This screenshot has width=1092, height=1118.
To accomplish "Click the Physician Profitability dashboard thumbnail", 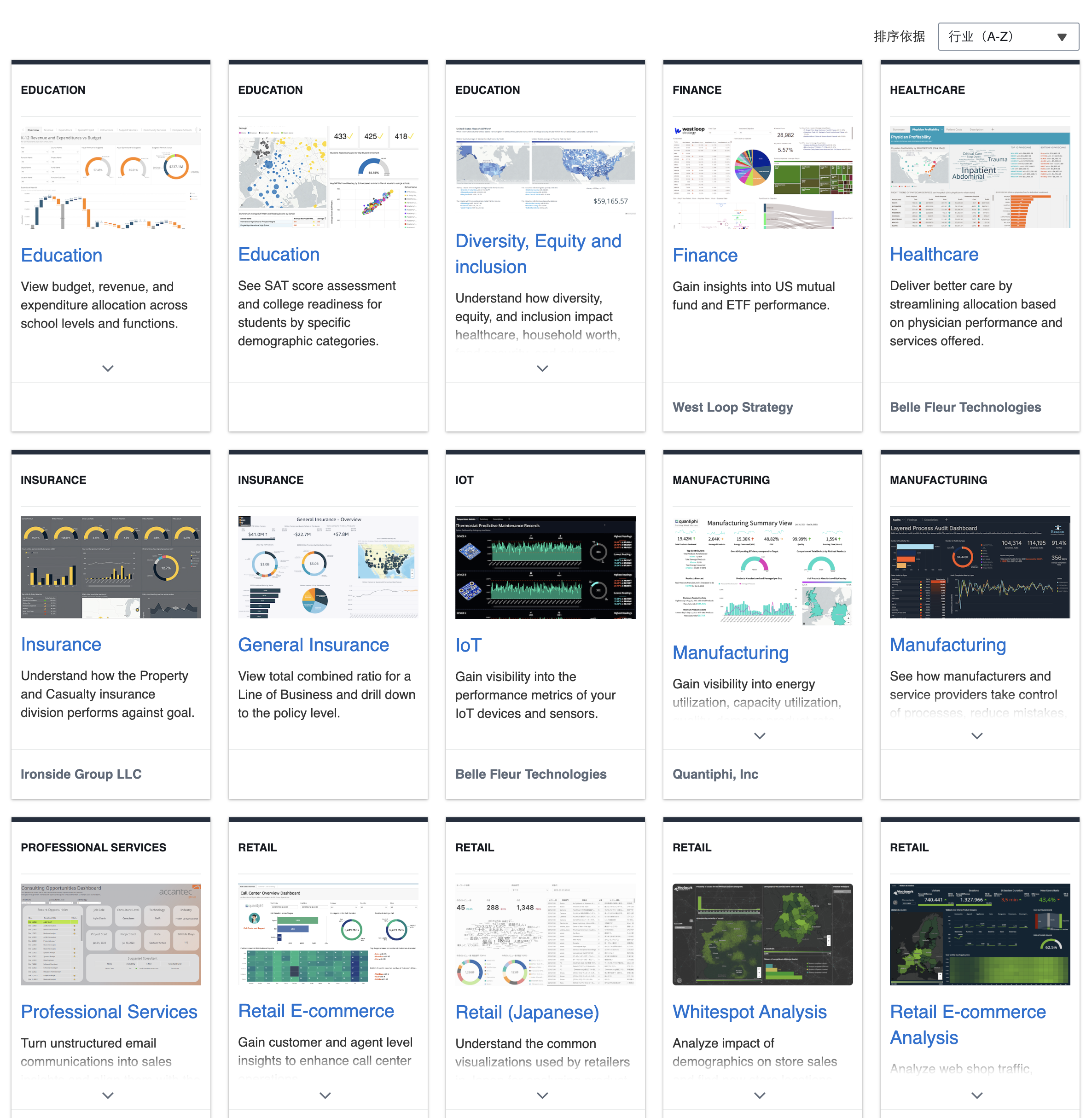I will click(980, 177).
